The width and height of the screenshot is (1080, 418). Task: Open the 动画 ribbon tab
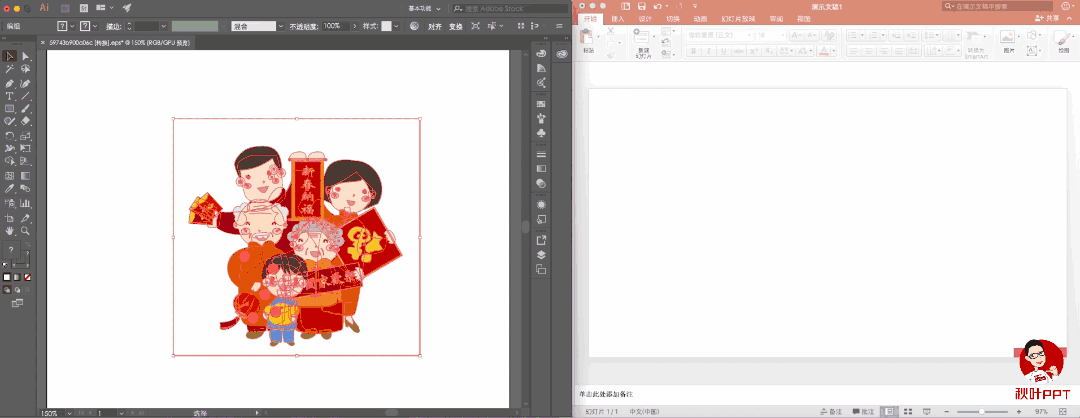(700, 19)
